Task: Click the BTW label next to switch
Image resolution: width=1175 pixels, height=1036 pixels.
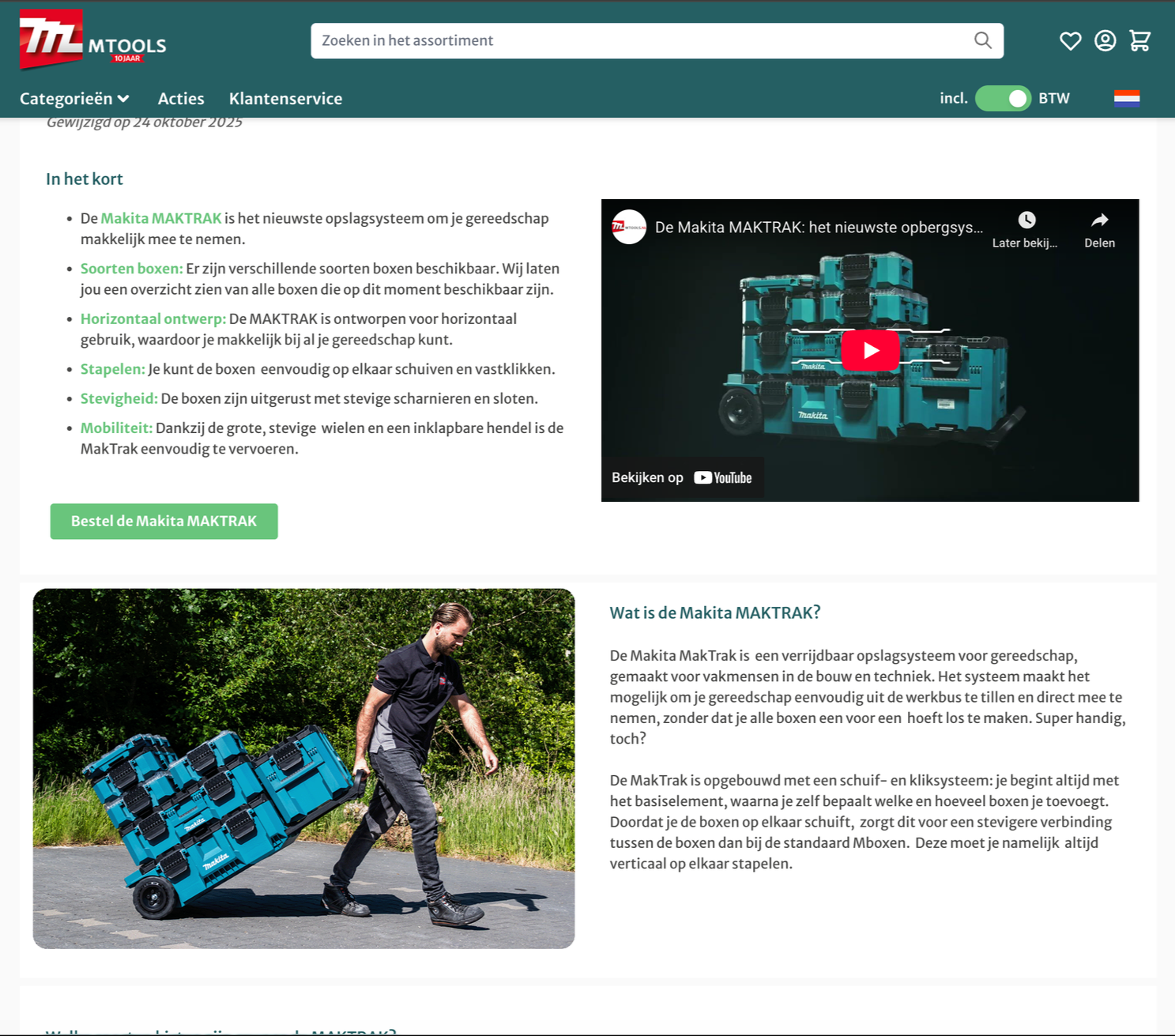Action: 1054,98
